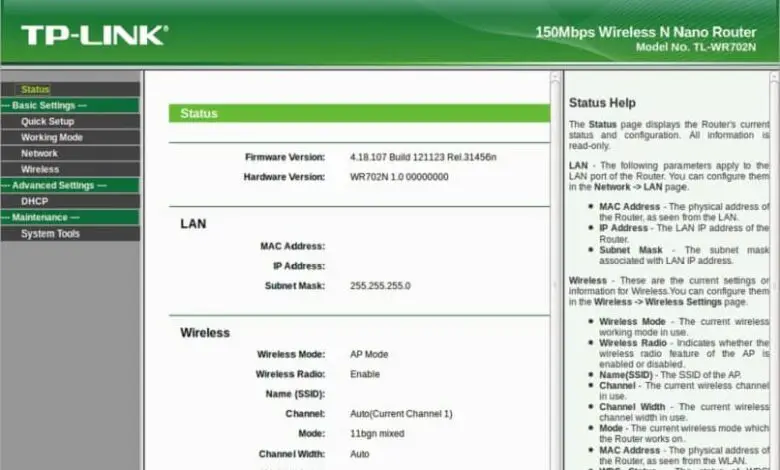This screenshot has width=780, height=470.
Task: Click Wireless Radio entry in help list
Action: point(633,343)
